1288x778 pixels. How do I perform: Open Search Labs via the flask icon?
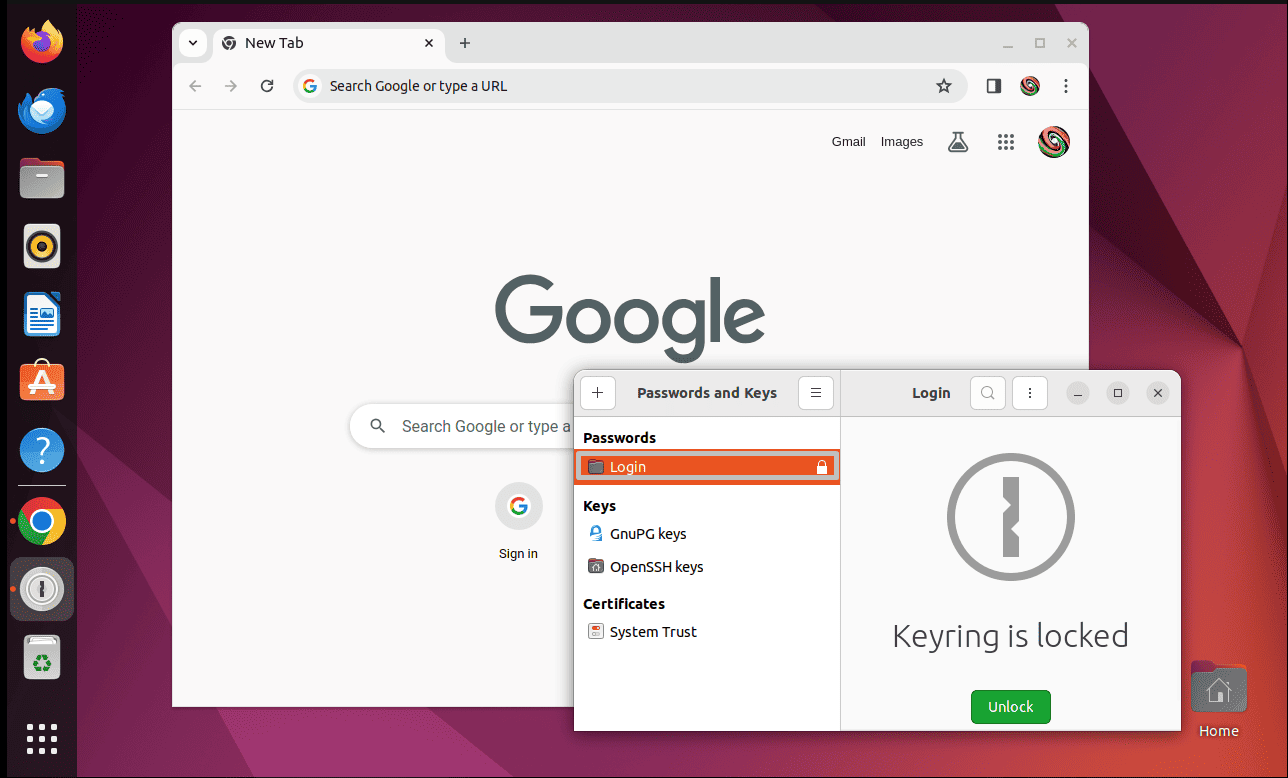958,141
